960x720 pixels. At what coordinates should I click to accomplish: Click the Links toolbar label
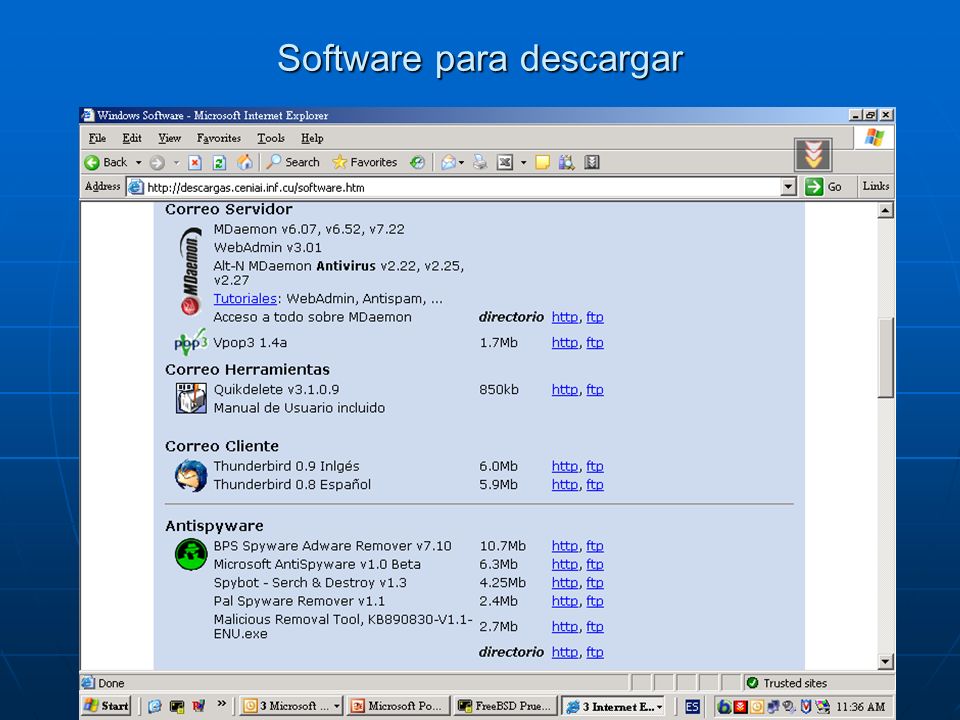click(x=876, y=186)
